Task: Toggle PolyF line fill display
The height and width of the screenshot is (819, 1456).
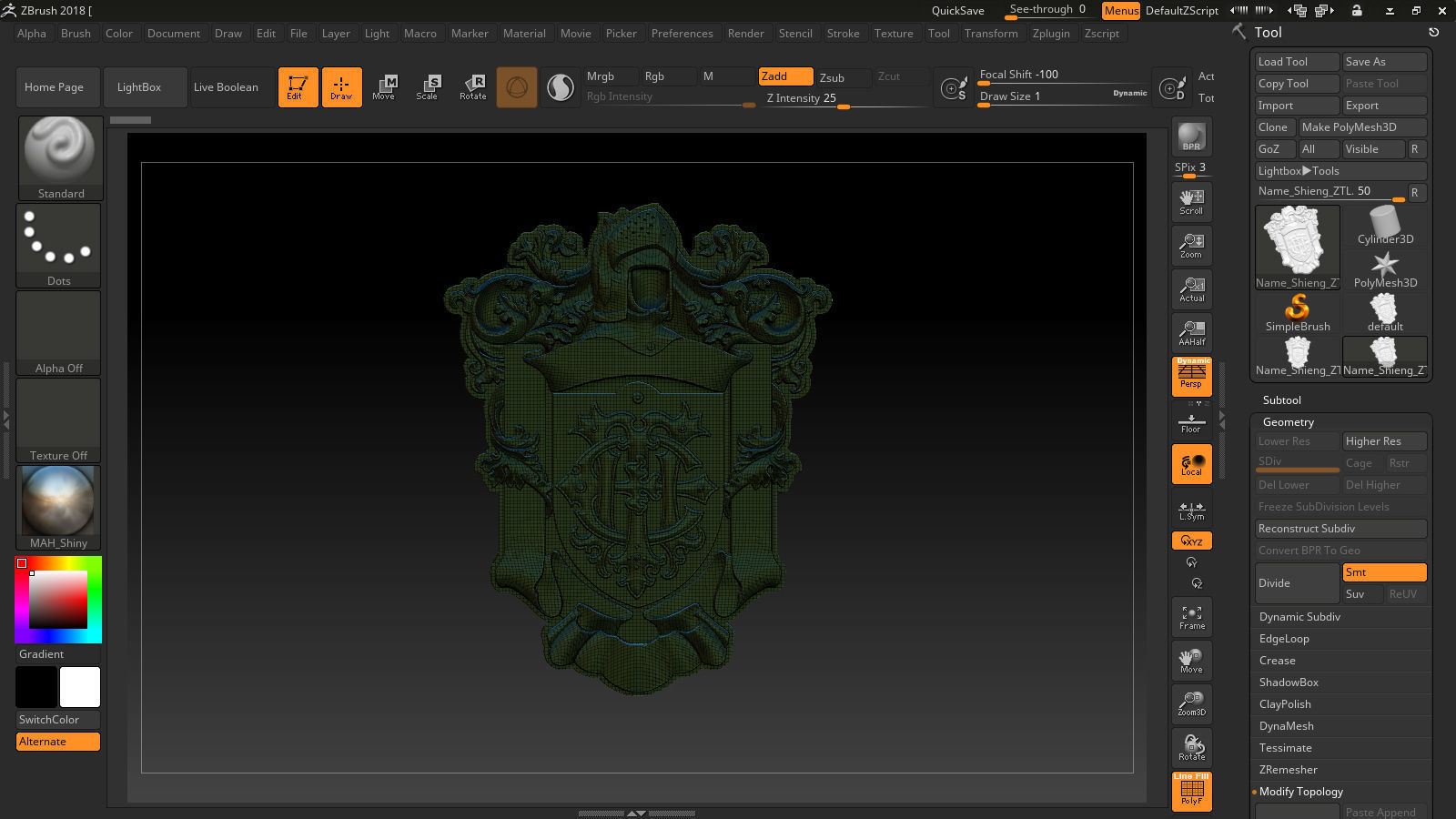Action: pos(1191,792)
